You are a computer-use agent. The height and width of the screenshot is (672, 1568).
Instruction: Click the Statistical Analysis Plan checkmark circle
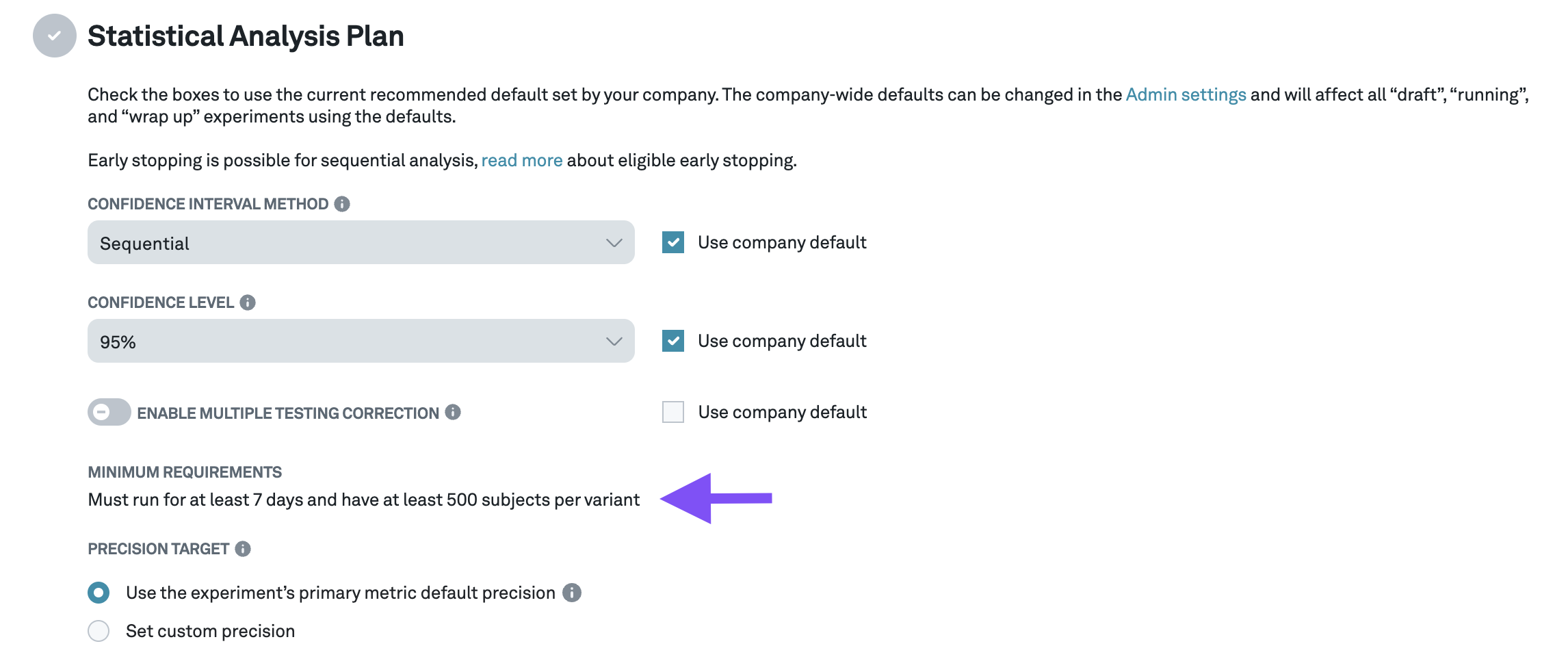55,36
